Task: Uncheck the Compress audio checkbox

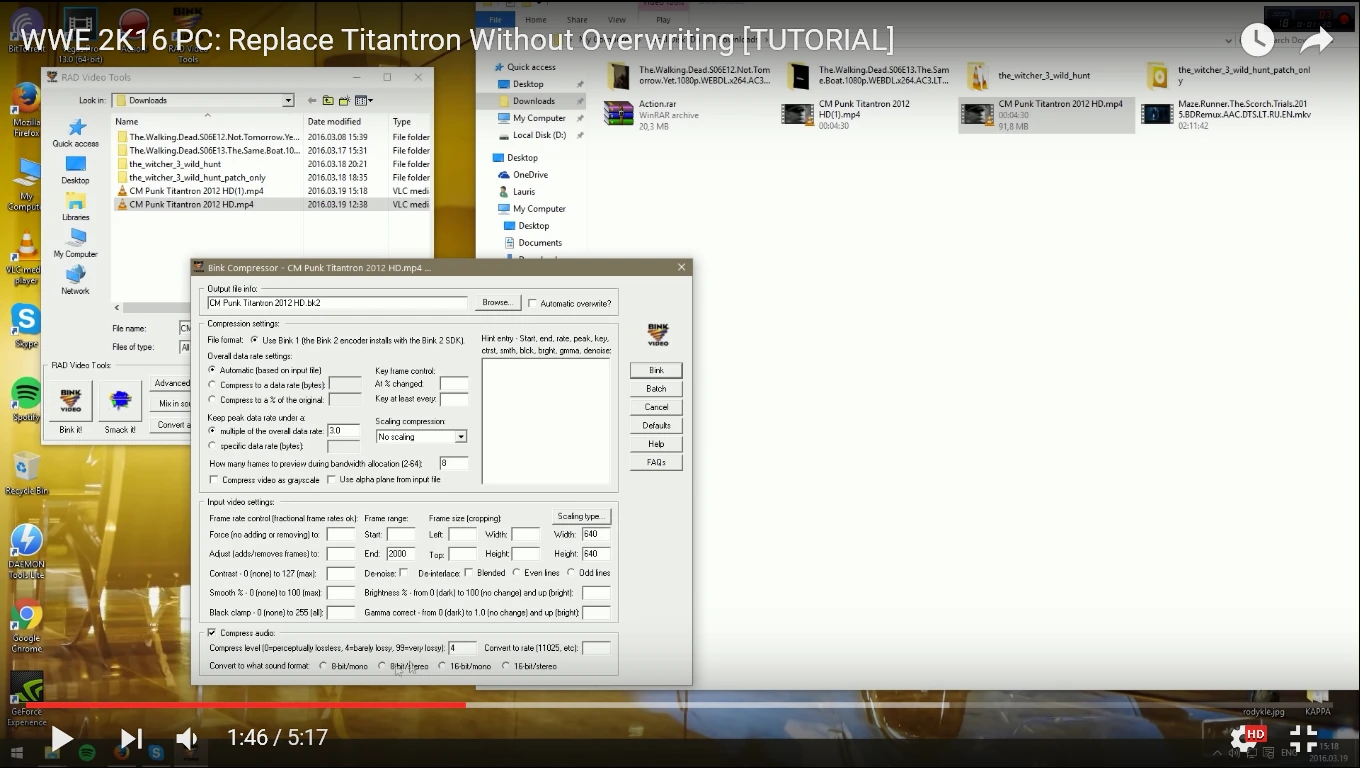Action: pyautogui.click(x=212, y=633)
